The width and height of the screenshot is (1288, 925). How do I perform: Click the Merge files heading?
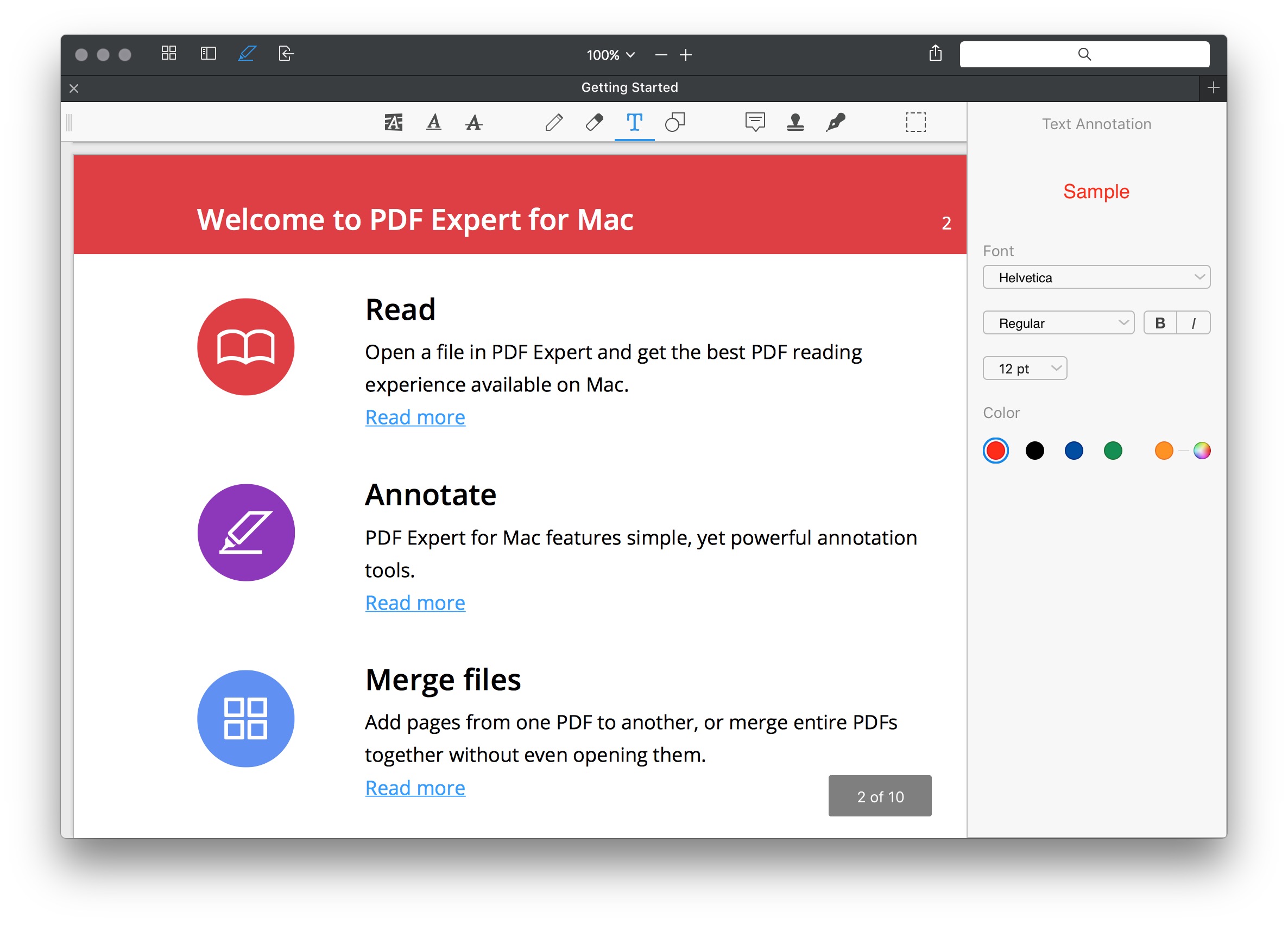tap(443, 680)
